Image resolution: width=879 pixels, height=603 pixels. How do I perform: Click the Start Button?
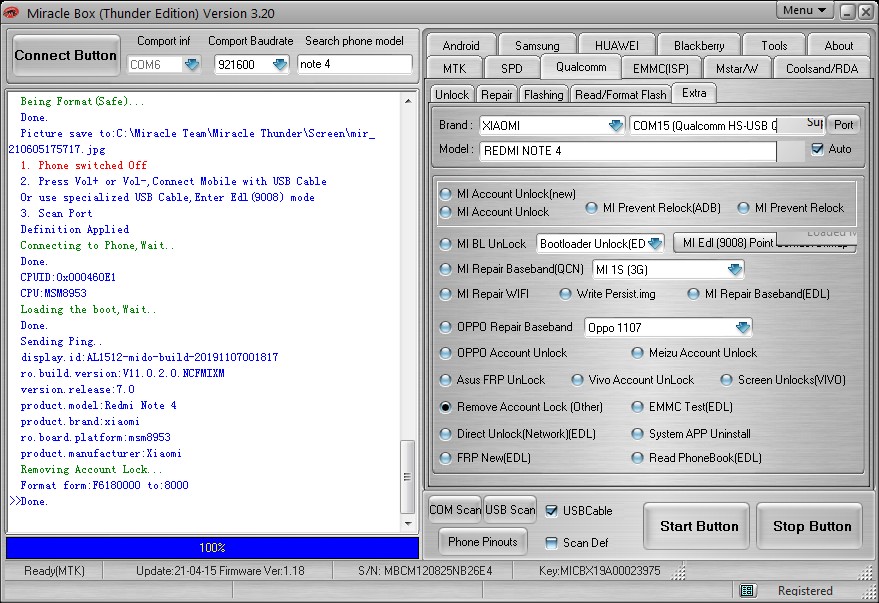696,526
